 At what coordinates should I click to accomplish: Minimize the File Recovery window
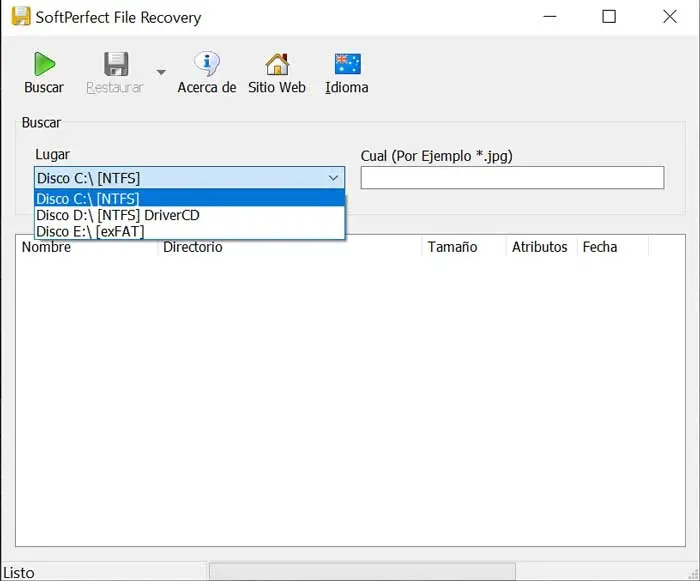(x=550, y=17)
